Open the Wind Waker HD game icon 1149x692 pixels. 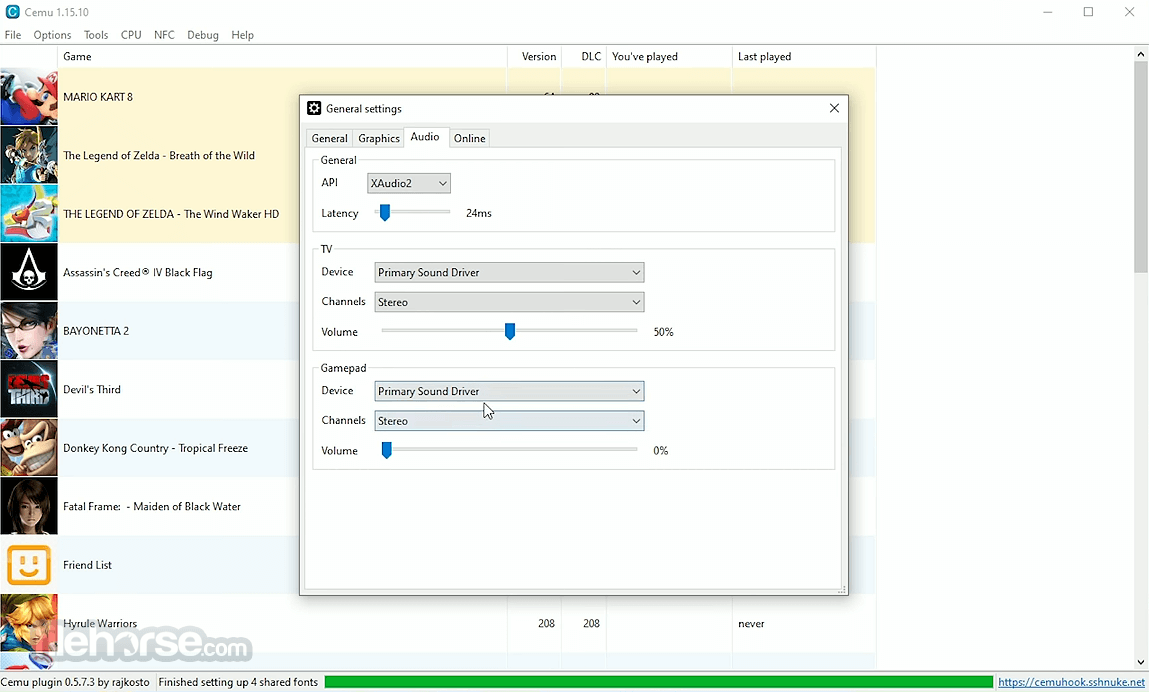(29, 214)
